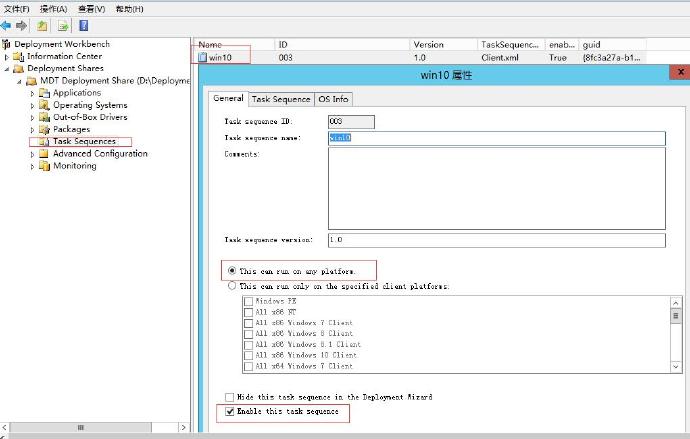Click the Deployment Shares folder icon

pos(18,69)
